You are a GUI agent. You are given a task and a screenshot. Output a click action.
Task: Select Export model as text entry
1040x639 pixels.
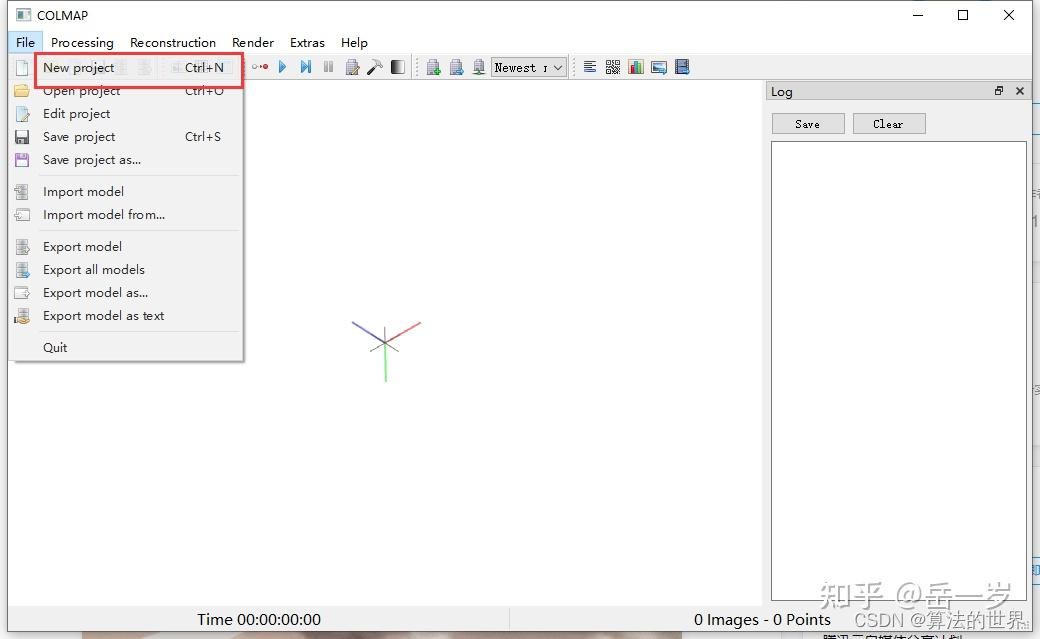(126, 316)
